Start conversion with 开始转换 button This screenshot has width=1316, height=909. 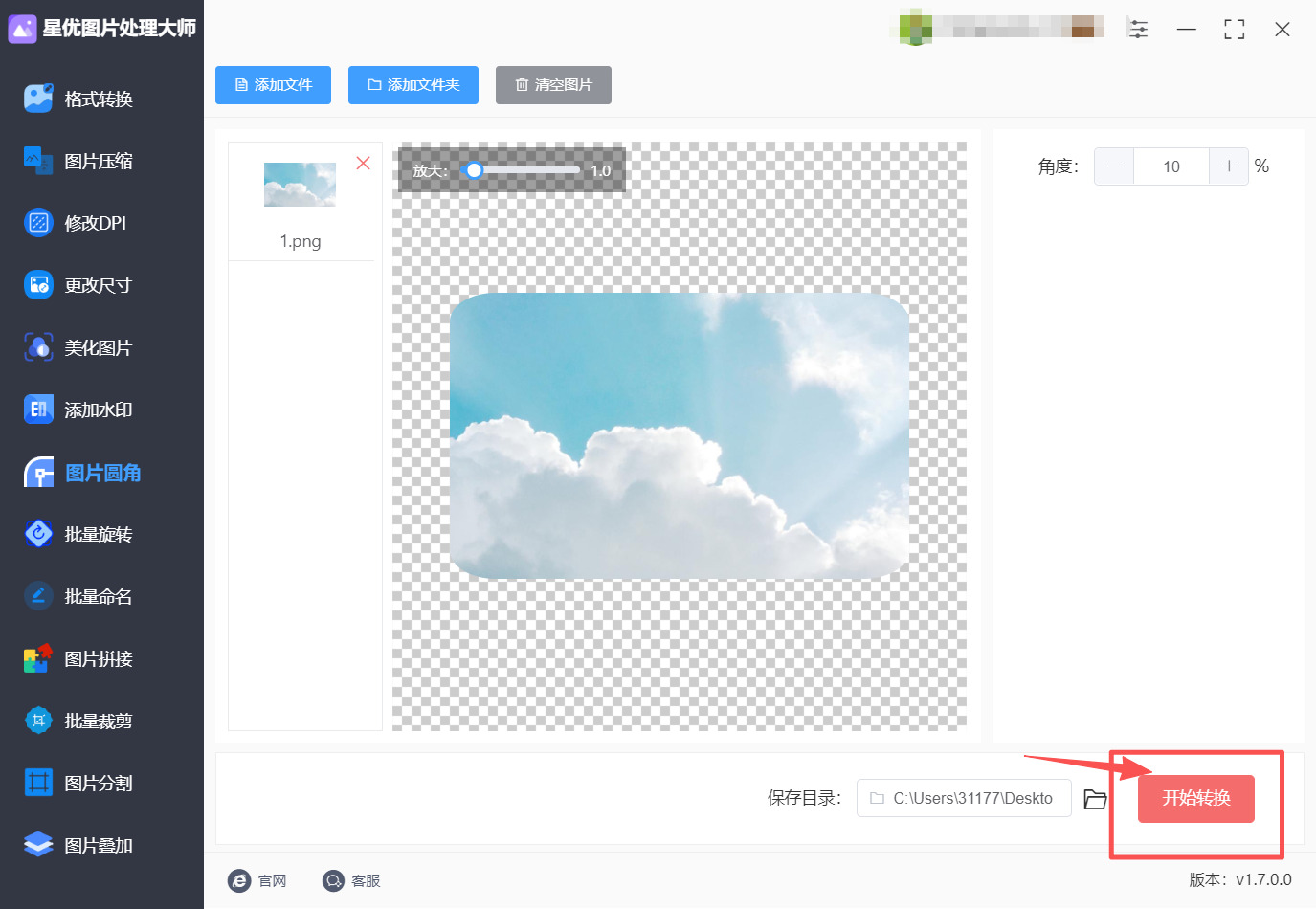pos(1195,798)
